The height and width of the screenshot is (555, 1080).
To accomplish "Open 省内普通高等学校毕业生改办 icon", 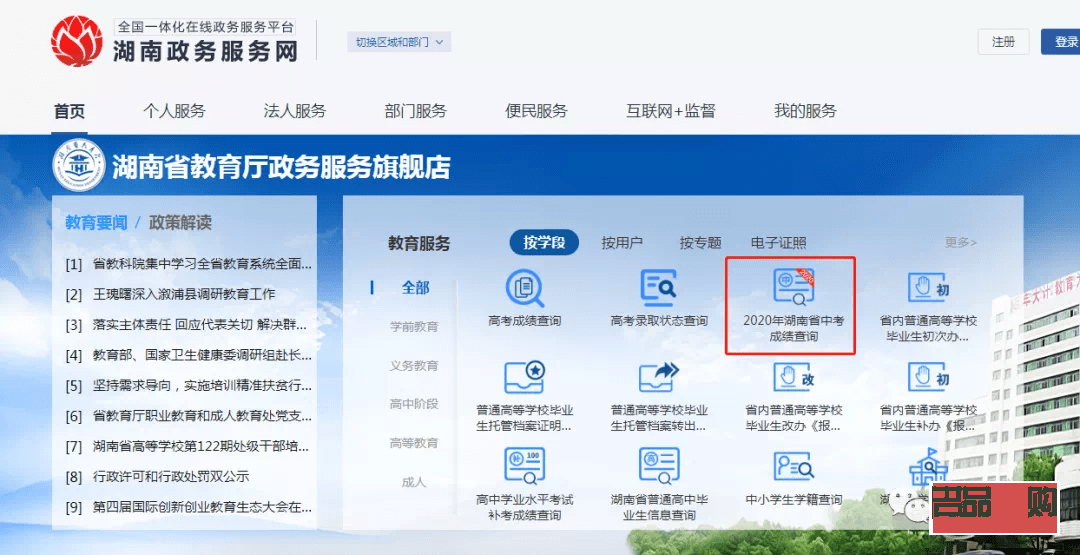I will pyautogui.click(x=793, y=379).
